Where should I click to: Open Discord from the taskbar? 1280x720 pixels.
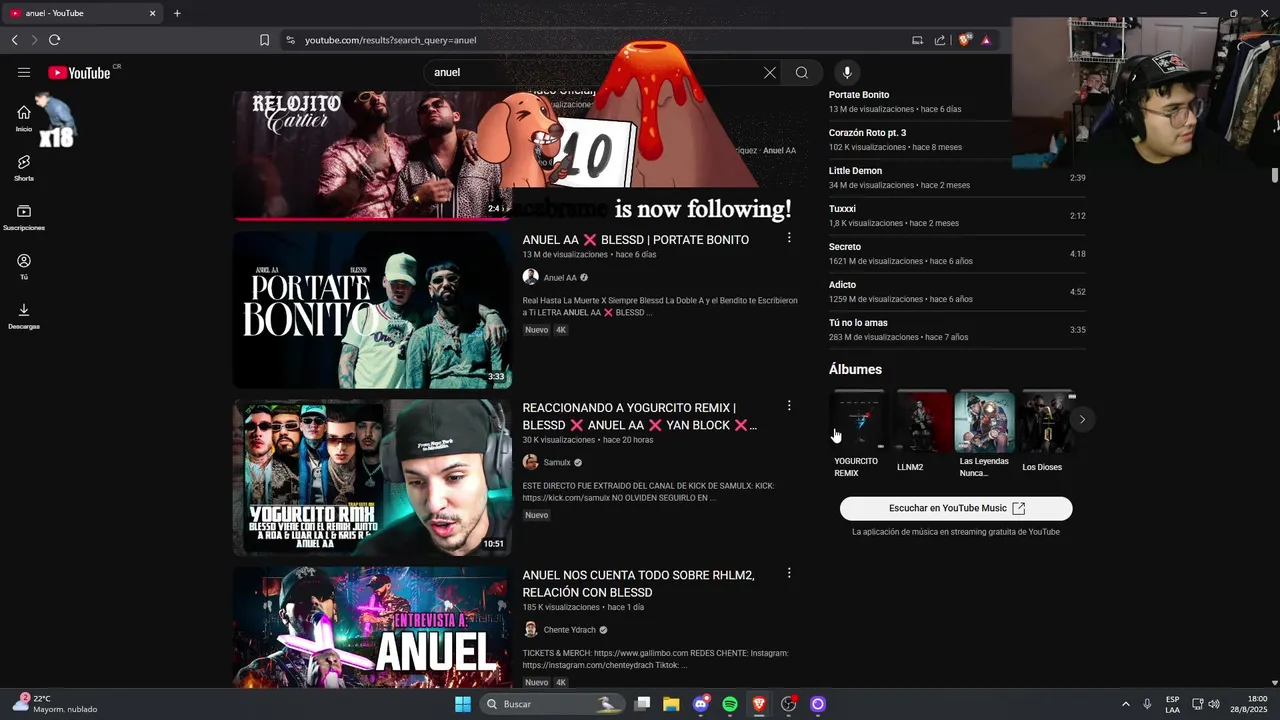coord(701,704)
